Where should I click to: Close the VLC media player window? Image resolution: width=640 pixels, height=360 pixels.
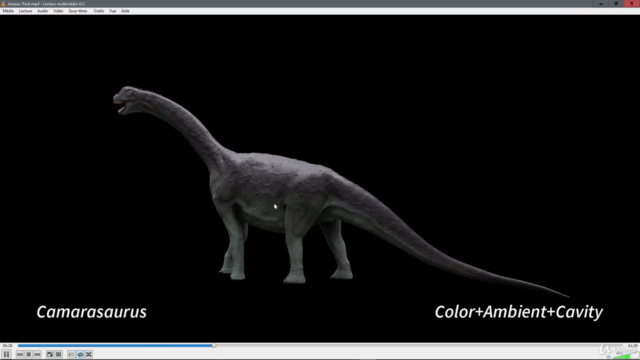632,4
